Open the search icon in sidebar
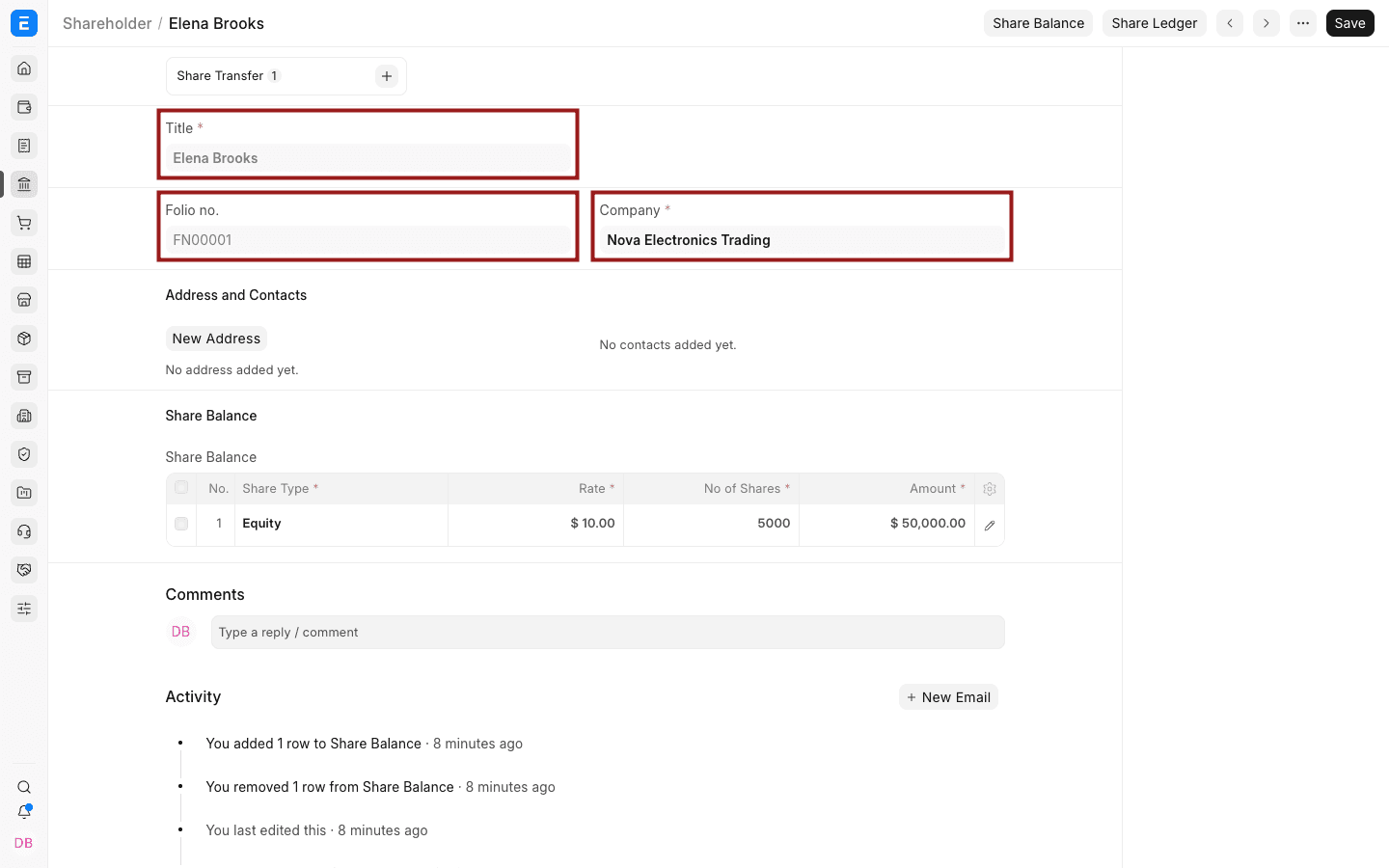The image size is (1389, 868). [x=24, y=787]
